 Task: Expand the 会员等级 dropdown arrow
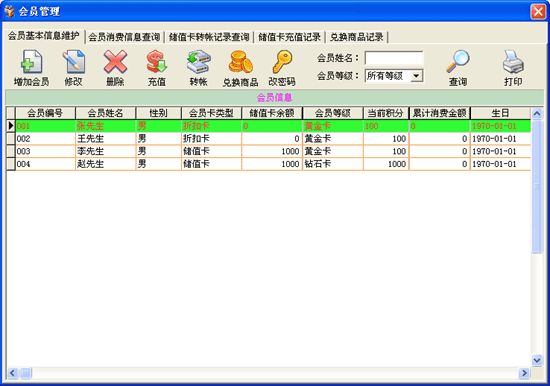coord(416,76)
